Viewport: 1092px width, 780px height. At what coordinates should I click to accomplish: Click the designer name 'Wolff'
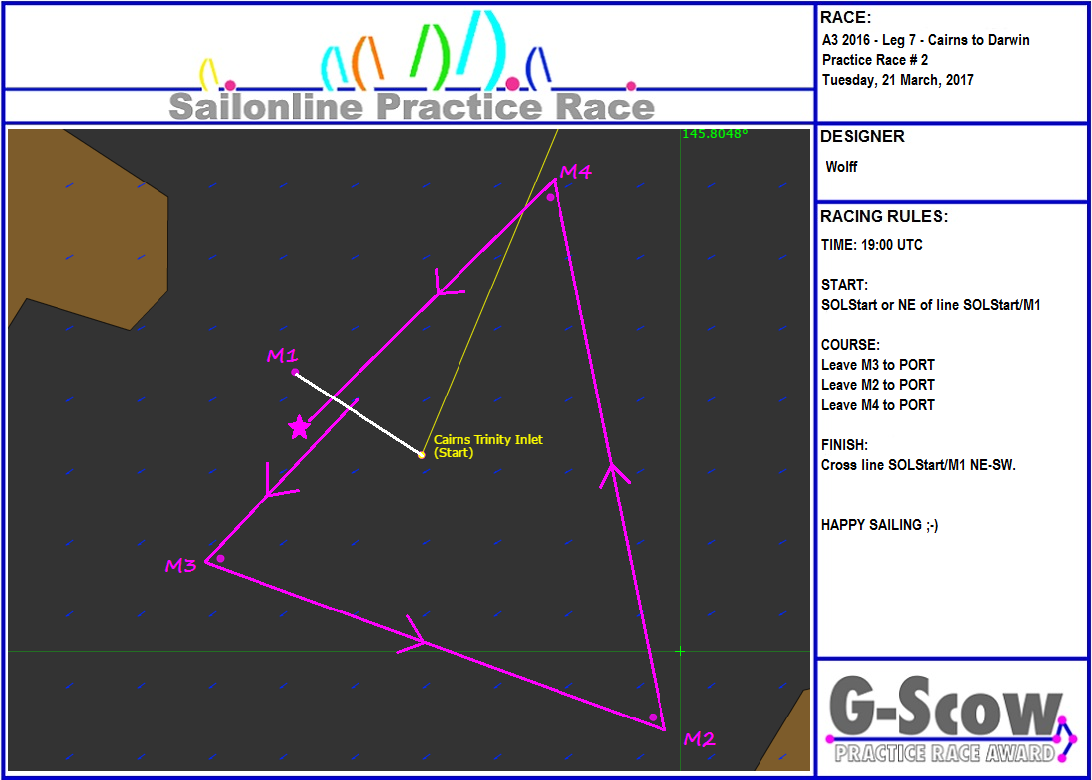[x=841, y=167]
